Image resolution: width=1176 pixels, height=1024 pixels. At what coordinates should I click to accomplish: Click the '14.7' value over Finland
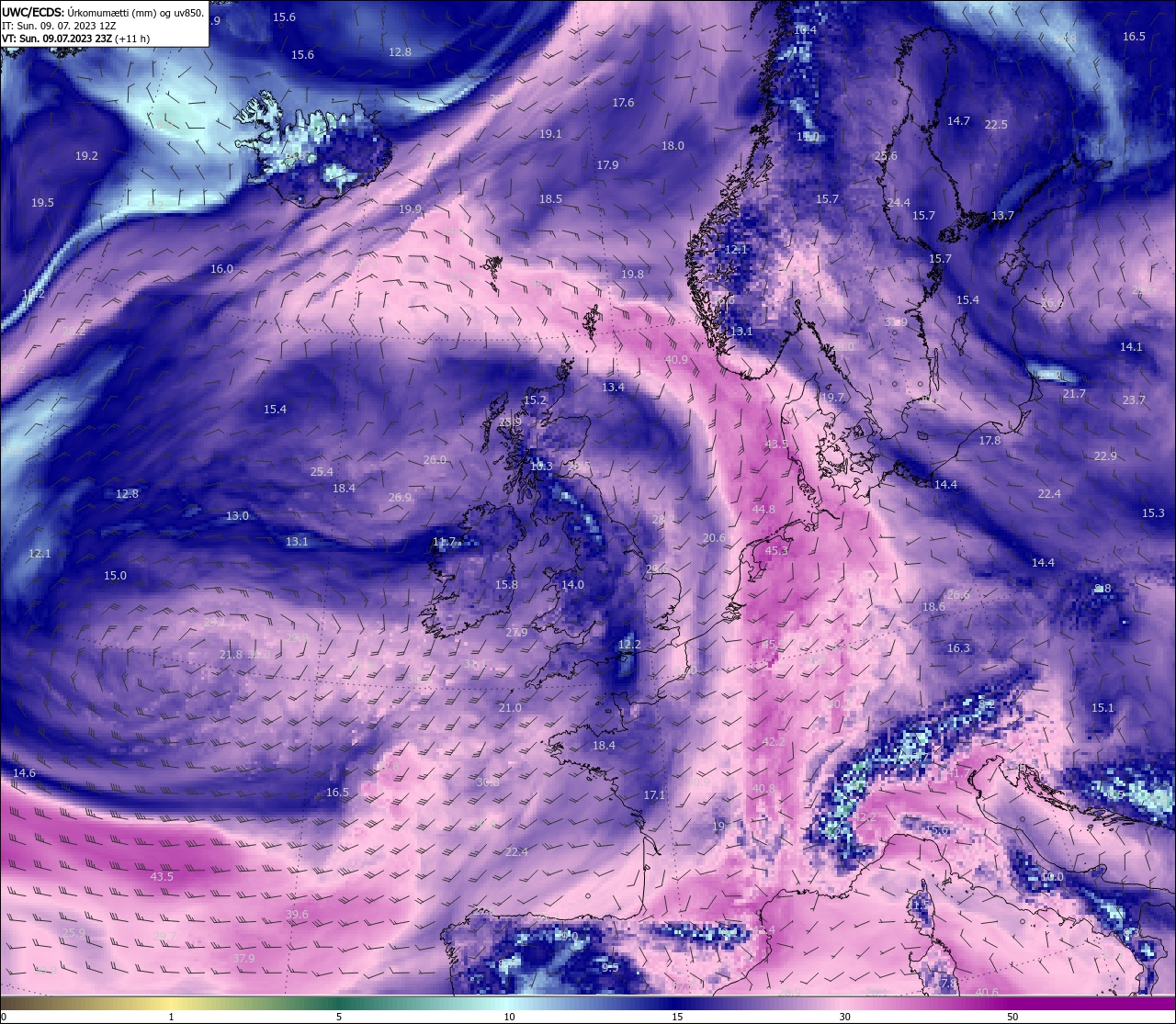[958, 121]
